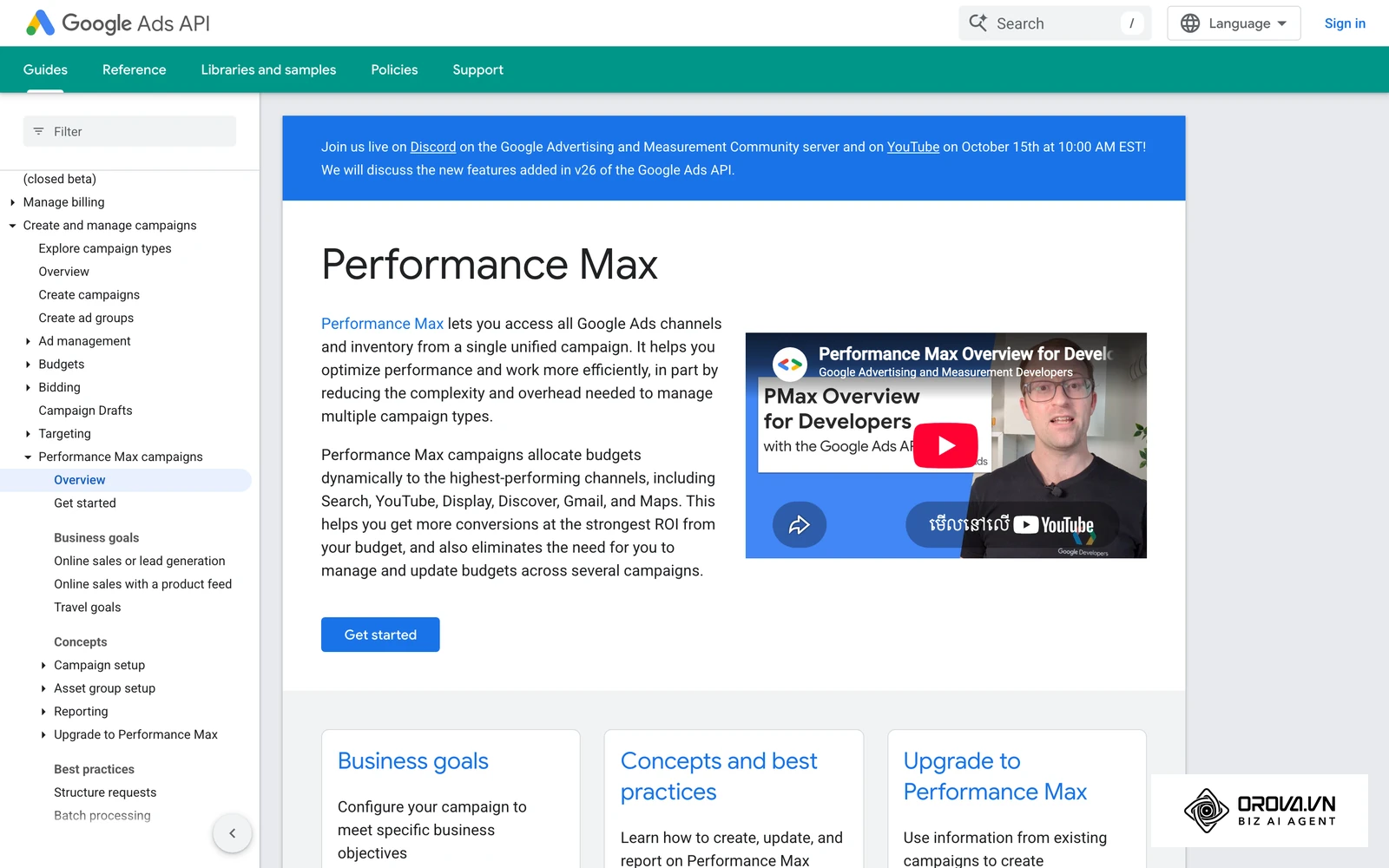Open the Guides tab
Screen dimensions: 1389x868
click(45, 69)
